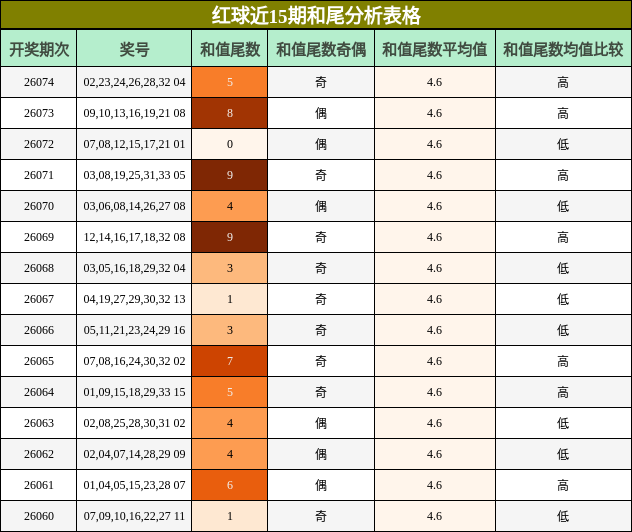Click period number 26069
Image resolution: width=632 pixels, height=532 pixels.
click(x=39, y=237)
